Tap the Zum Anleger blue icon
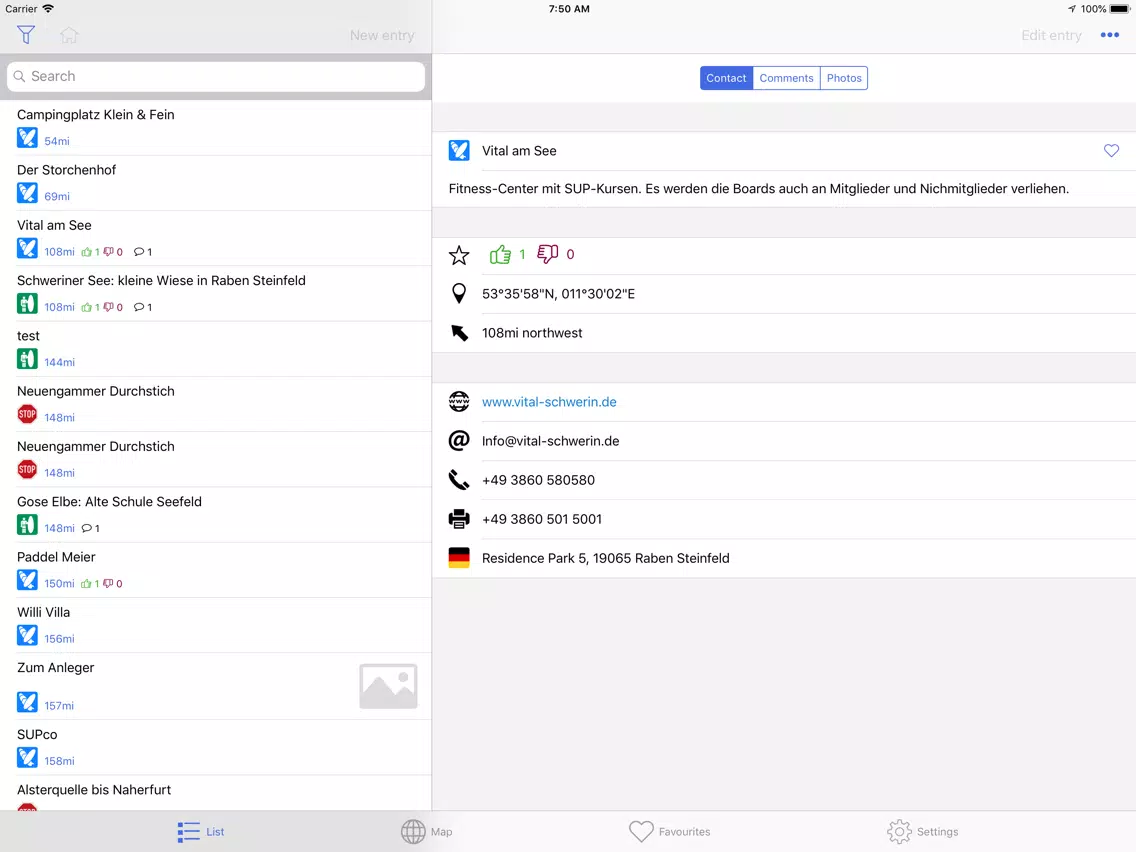 point(27,702)
